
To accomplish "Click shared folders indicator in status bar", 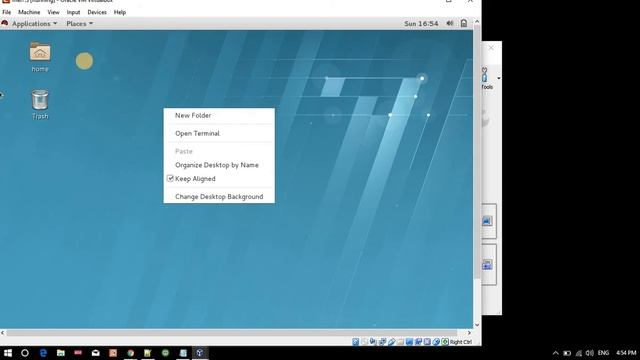I will pyautogui.click(x=400, y=342).
